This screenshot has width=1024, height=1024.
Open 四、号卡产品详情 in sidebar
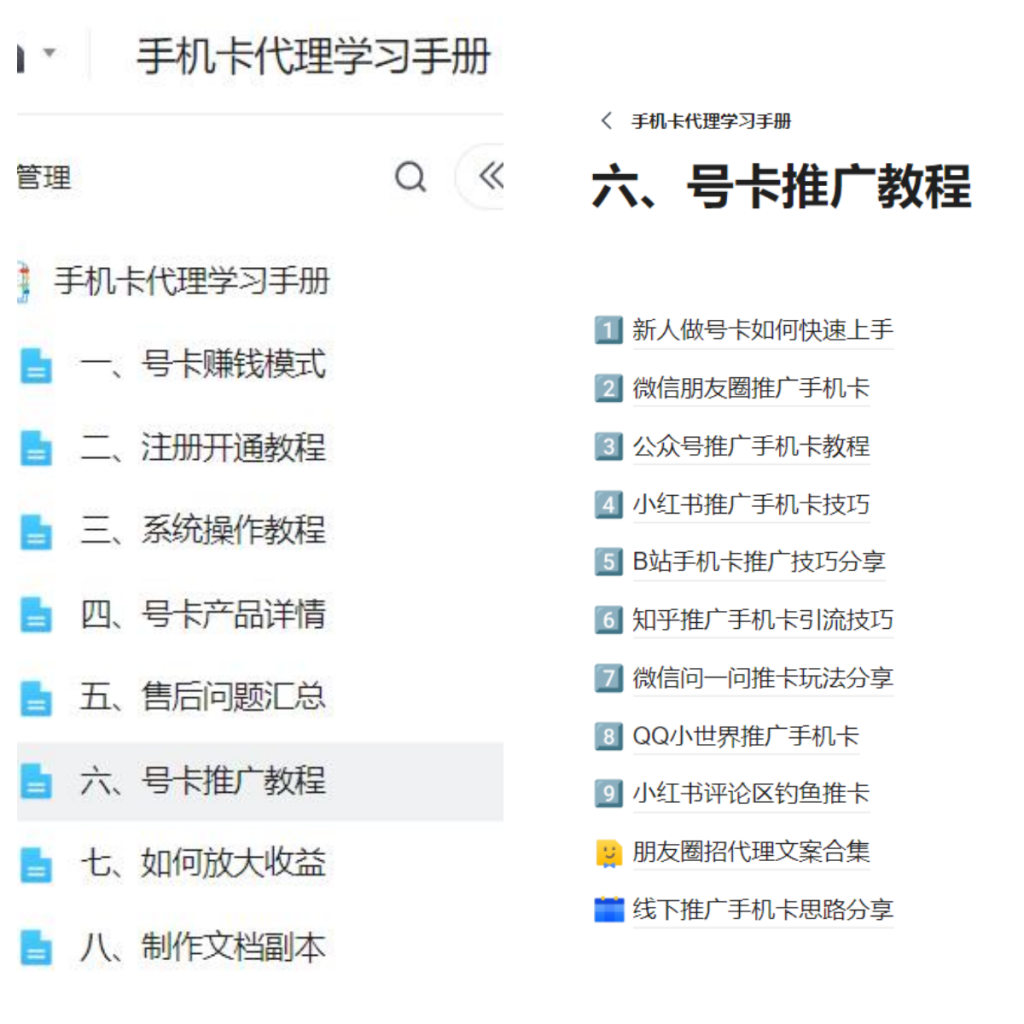(203, 614)
